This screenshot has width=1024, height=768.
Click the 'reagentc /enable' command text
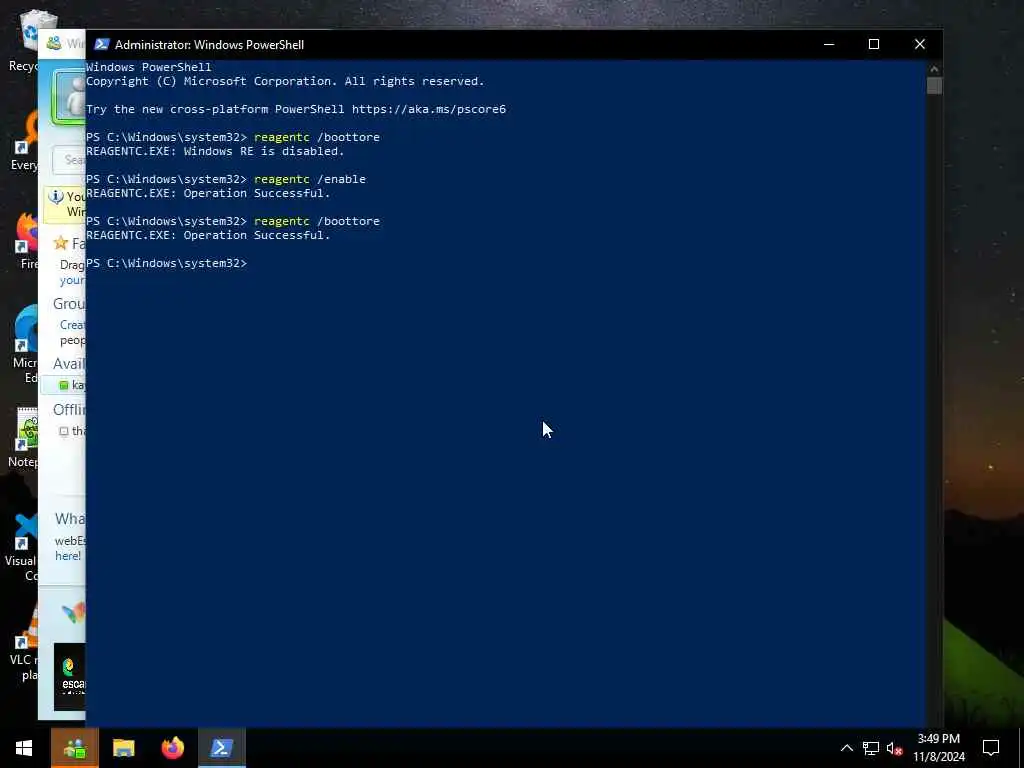tap(310, 179)
